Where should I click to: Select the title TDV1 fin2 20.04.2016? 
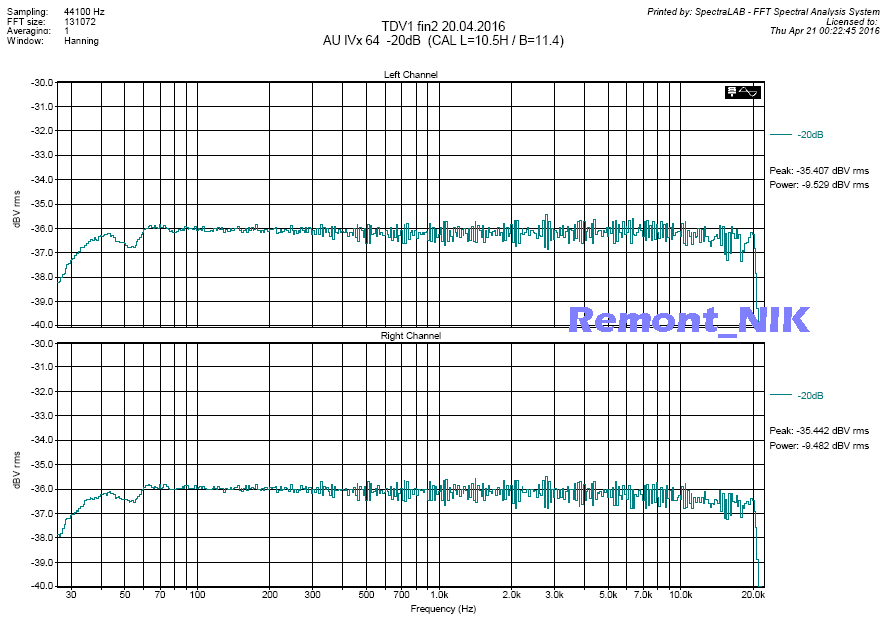point(443,26)
